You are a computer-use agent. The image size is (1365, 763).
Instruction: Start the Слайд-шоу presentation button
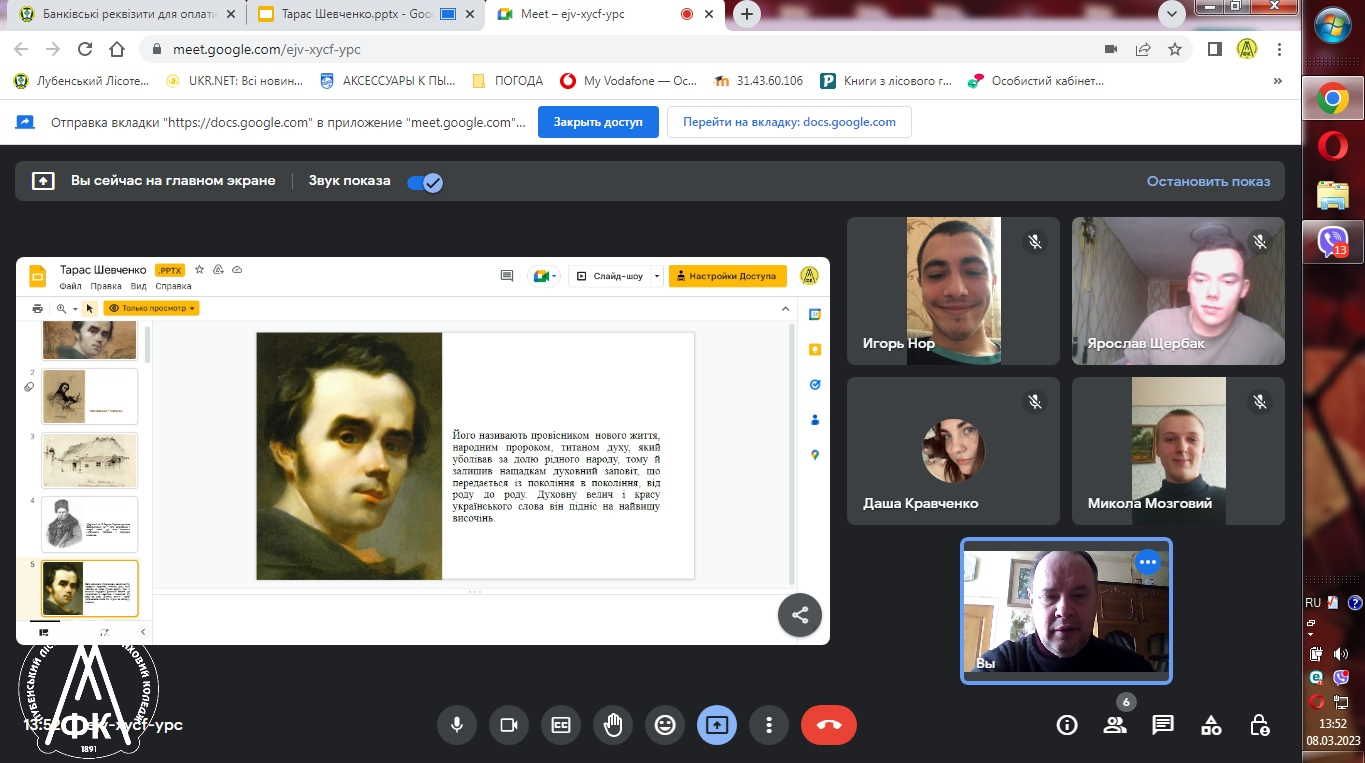610,276
